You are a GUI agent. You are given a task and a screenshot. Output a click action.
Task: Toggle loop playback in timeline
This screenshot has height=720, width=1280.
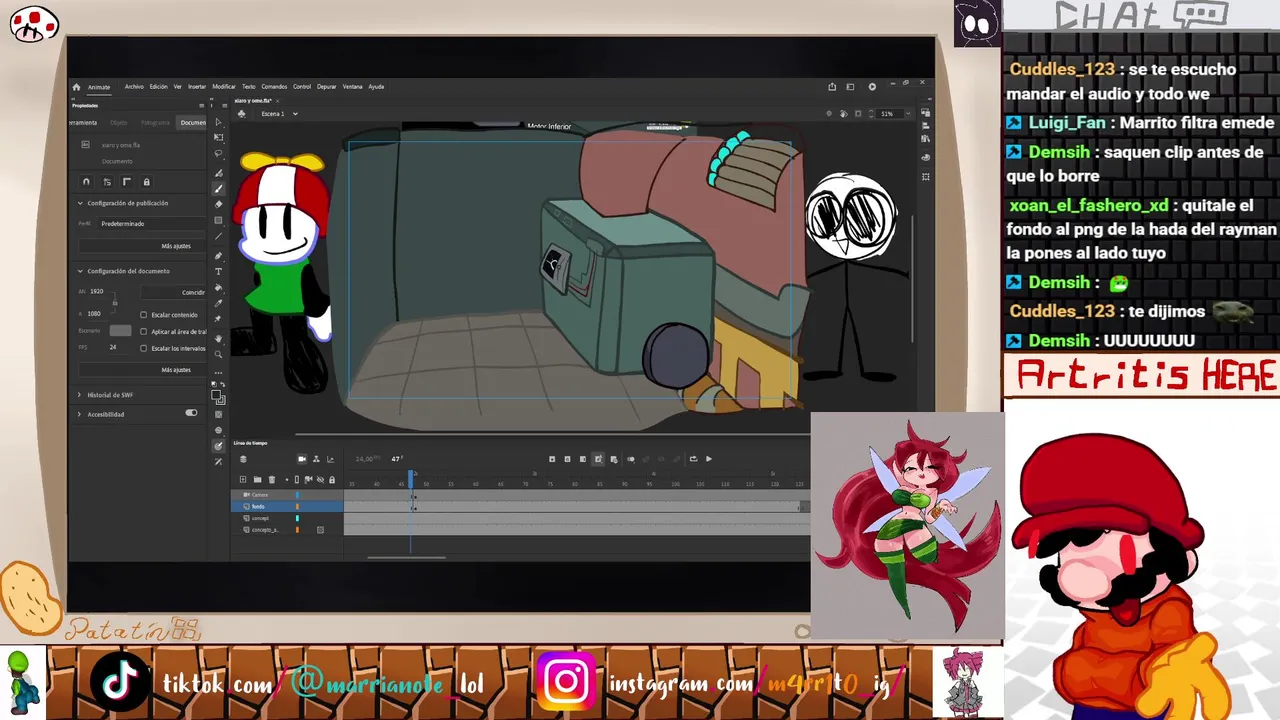pyautogui.click(x=693, y=459)
